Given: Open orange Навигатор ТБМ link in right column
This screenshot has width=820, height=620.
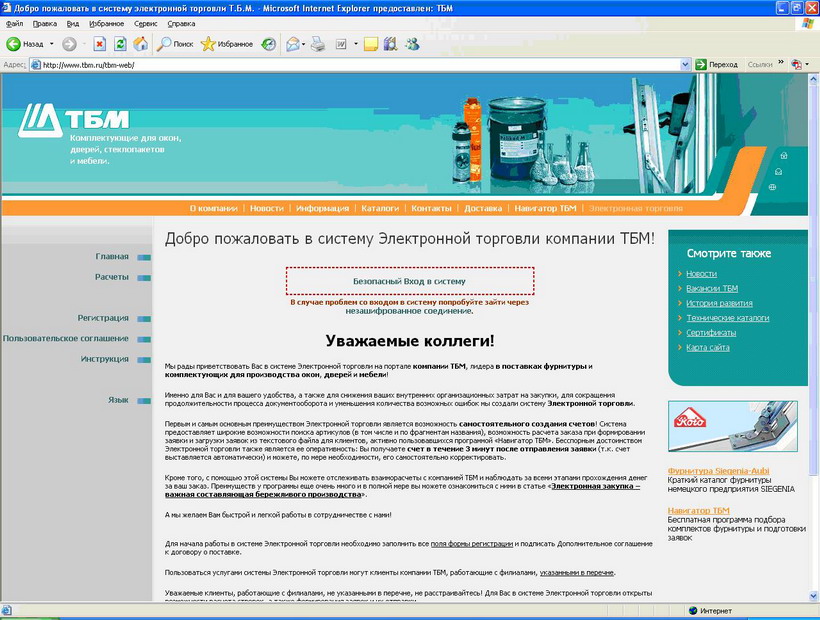Looking at the screenshot, I should tap(698, 511).
